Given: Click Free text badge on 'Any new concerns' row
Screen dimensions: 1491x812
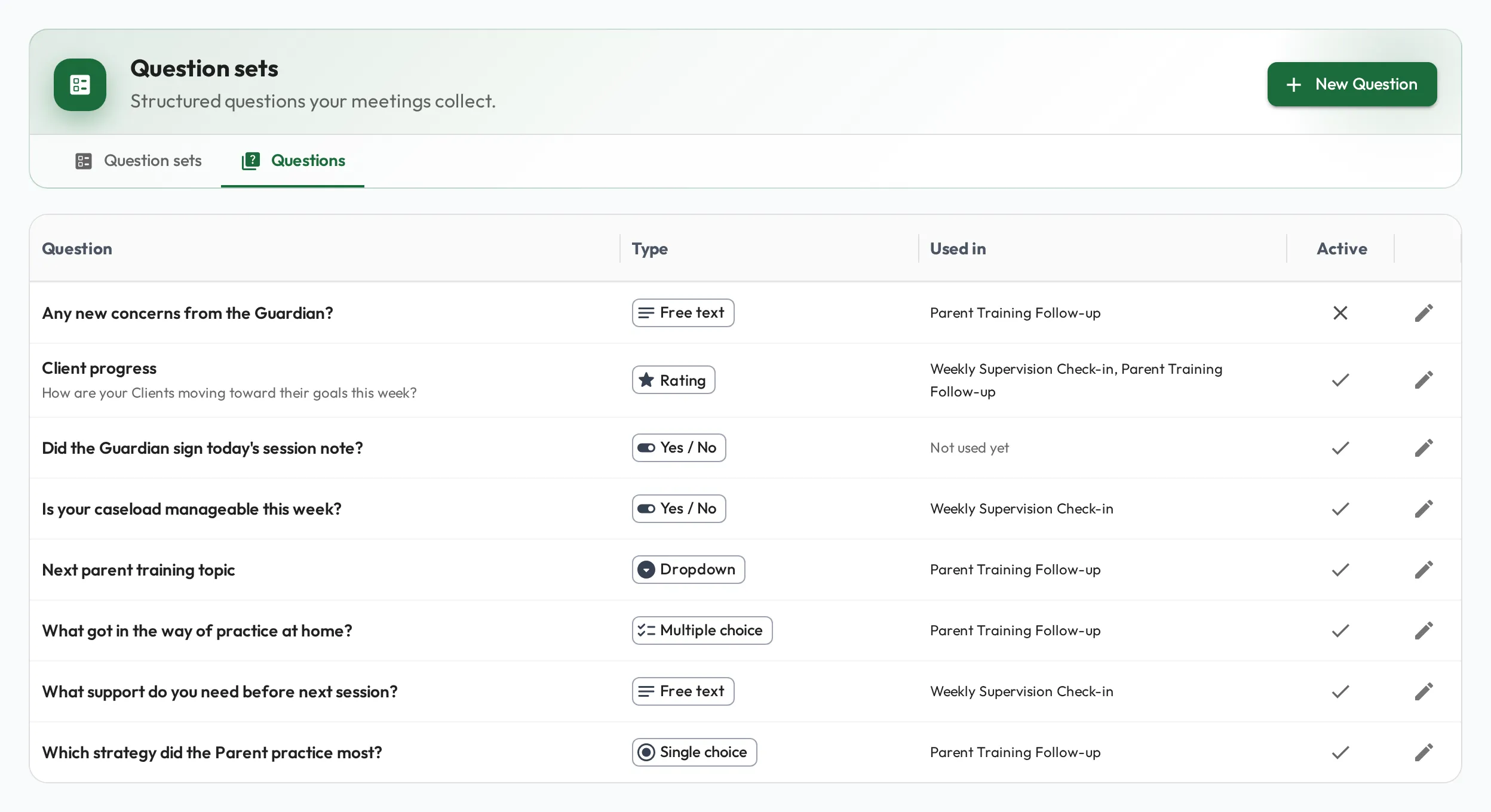Looking at the screenshot, I should 683,313.
